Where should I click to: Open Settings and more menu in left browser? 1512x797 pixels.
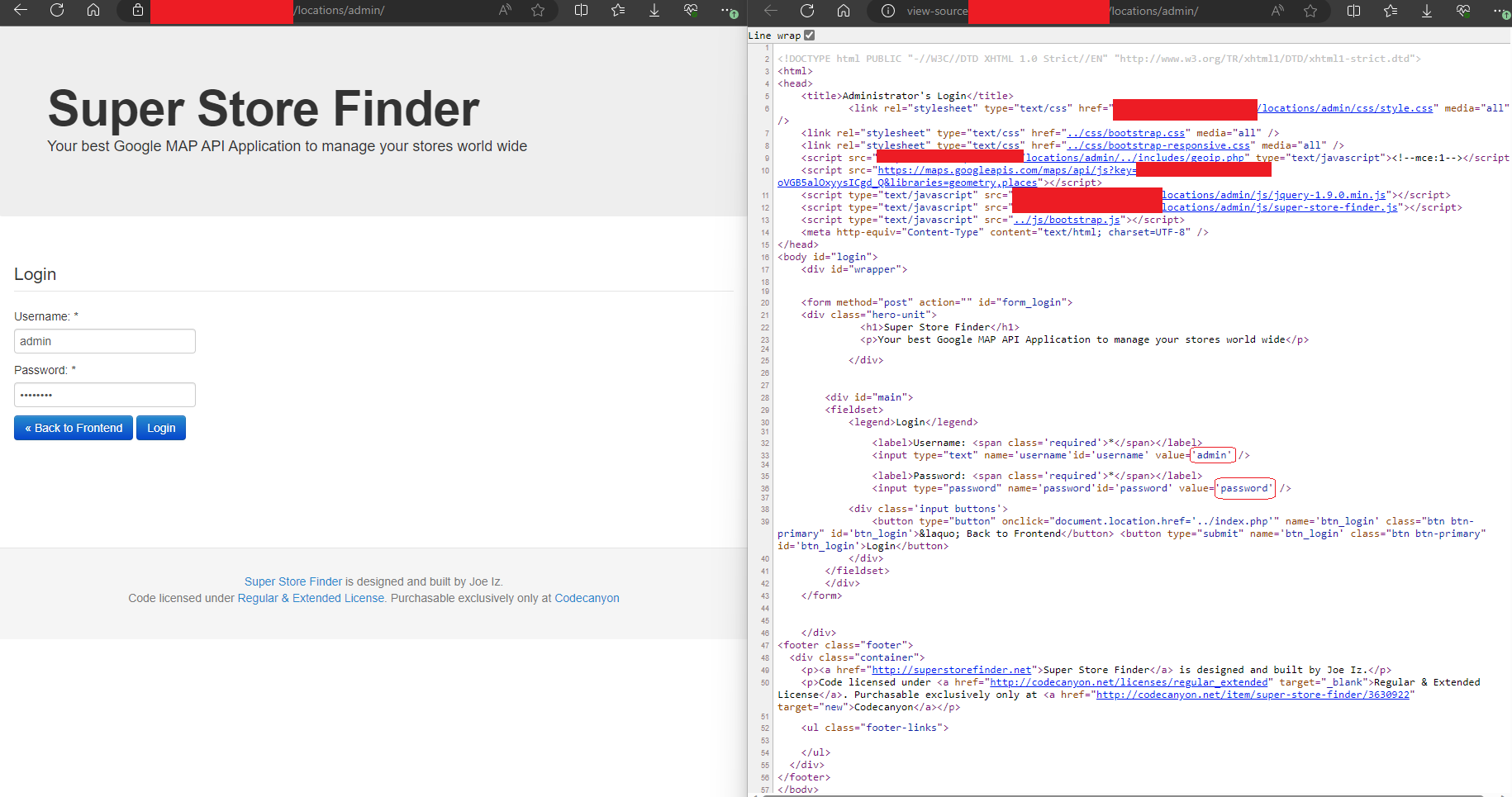[728, 11]
